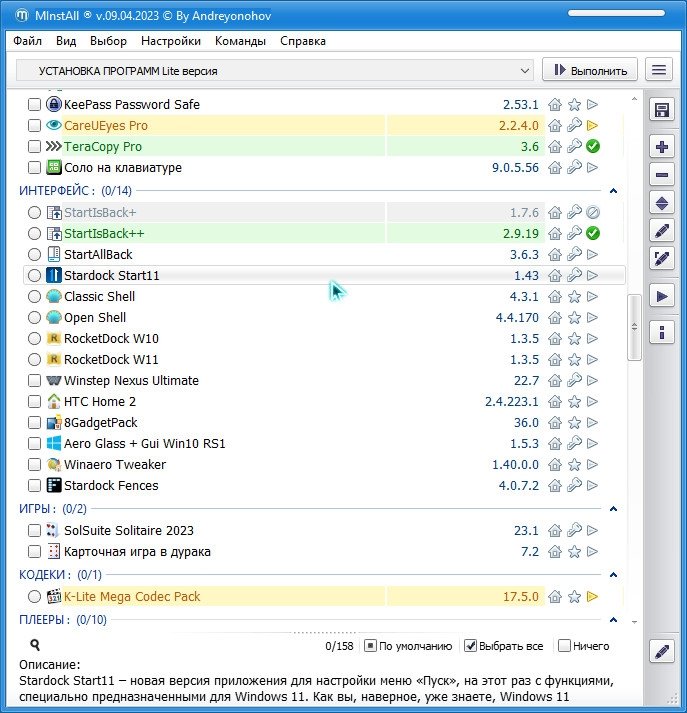This screenshot has width=687, height=713.
Task: Open the Вид menu
Action: pyautogui.click(x=66, y=41)
